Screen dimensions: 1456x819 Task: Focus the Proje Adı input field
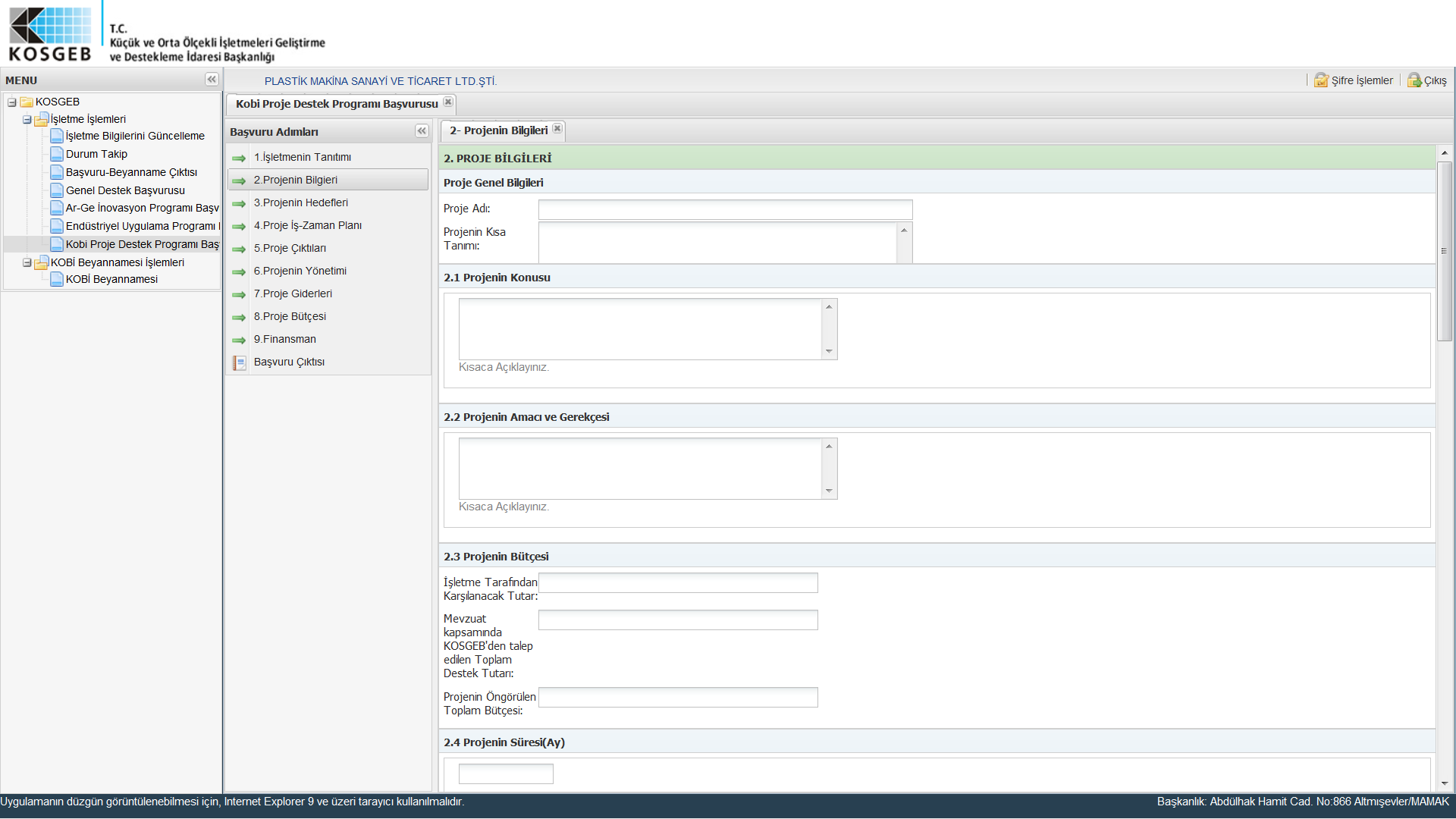725,209
